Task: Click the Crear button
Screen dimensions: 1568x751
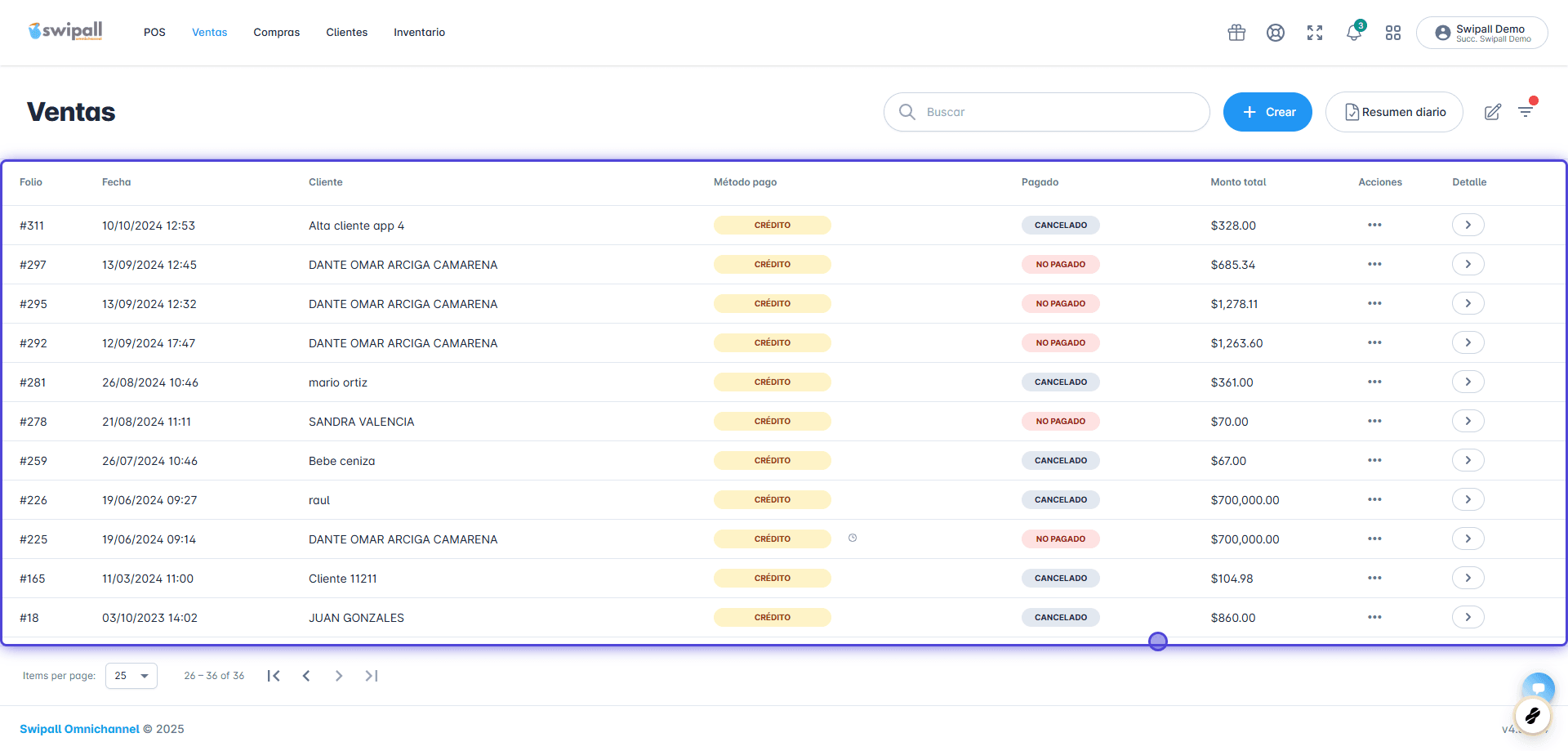Action: (1267, 112)
